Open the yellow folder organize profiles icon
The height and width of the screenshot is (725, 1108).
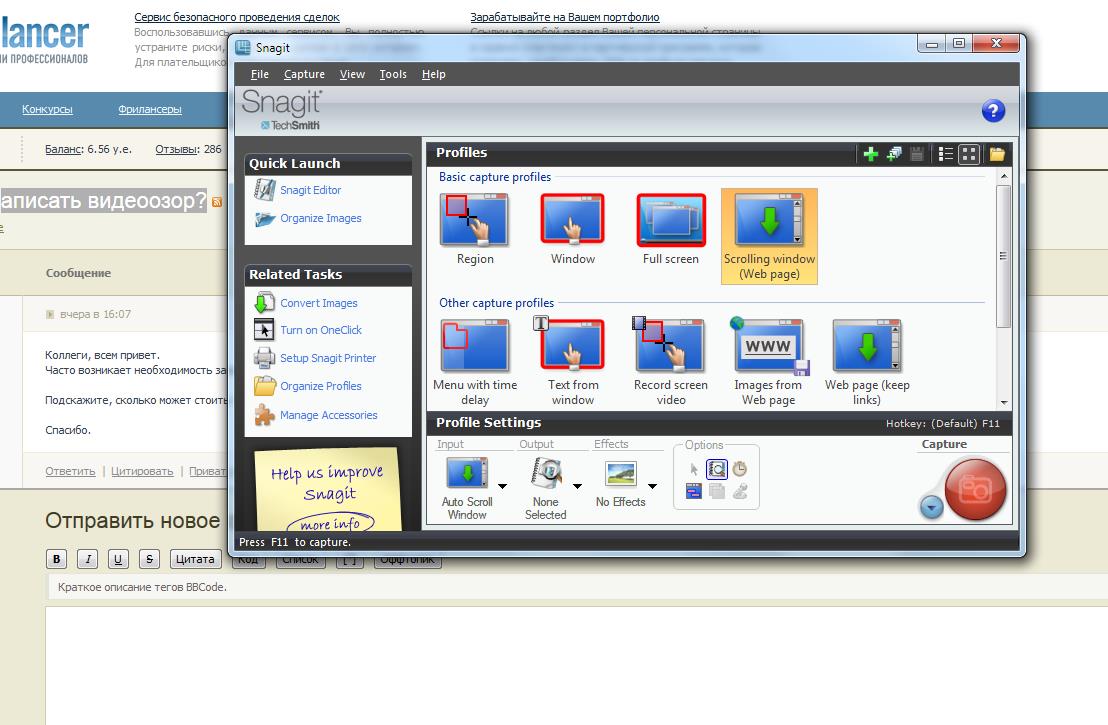coord(997,154)
